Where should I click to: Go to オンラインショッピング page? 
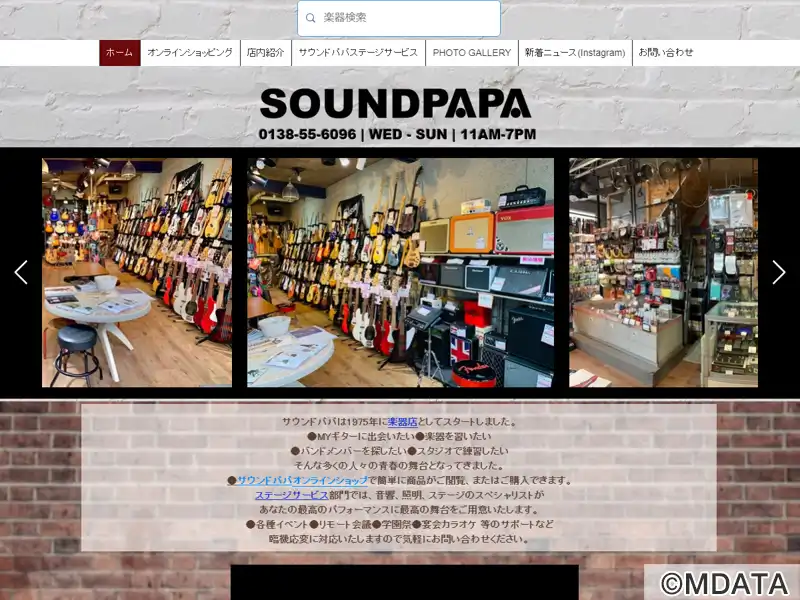190,53
